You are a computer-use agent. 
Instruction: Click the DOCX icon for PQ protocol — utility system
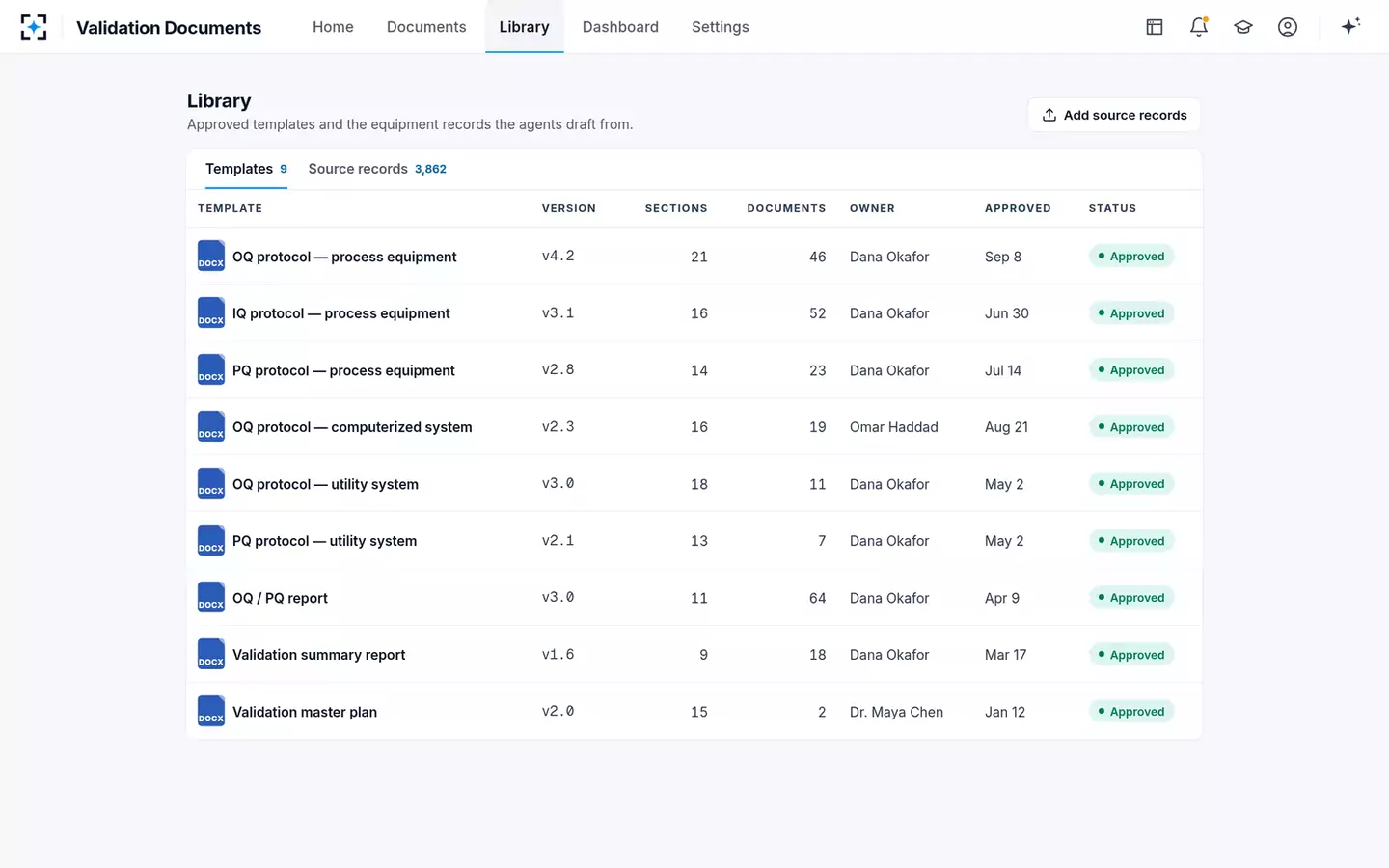[211, 541]
